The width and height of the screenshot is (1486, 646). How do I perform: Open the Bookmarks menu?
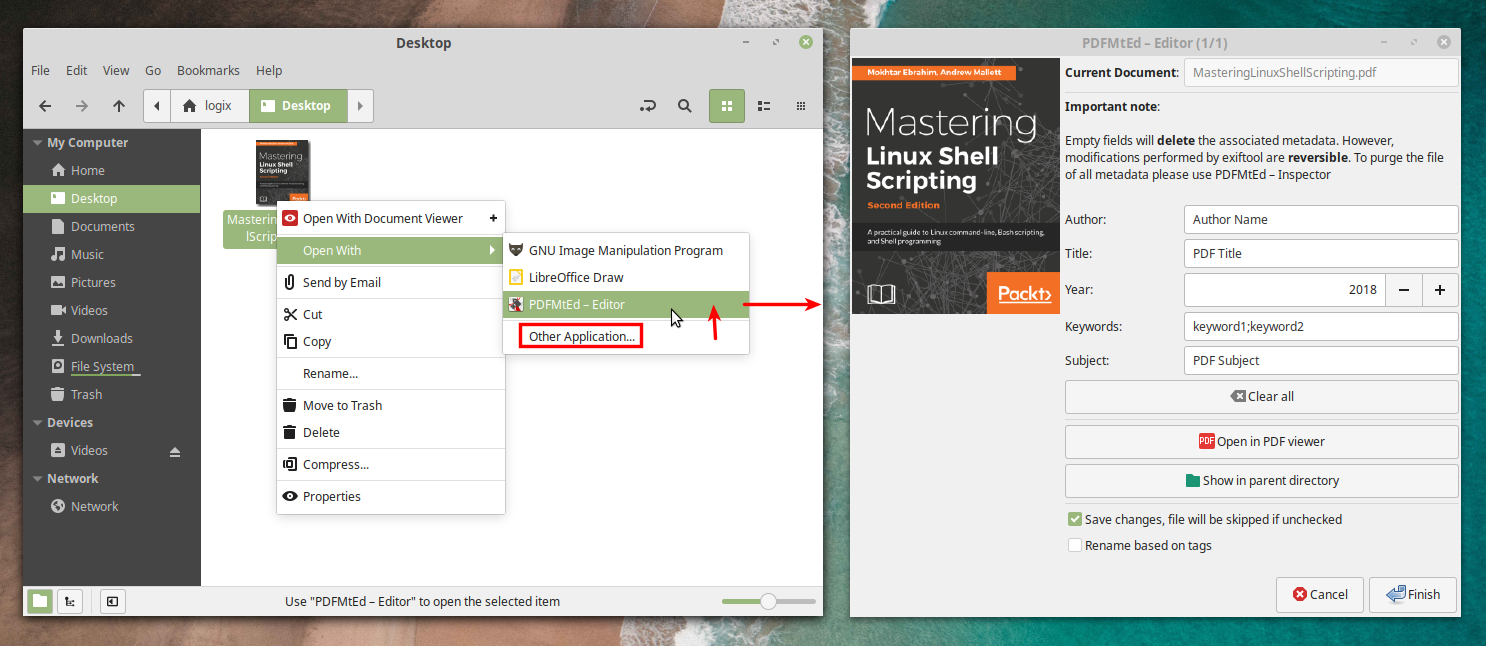pos(208,70)
